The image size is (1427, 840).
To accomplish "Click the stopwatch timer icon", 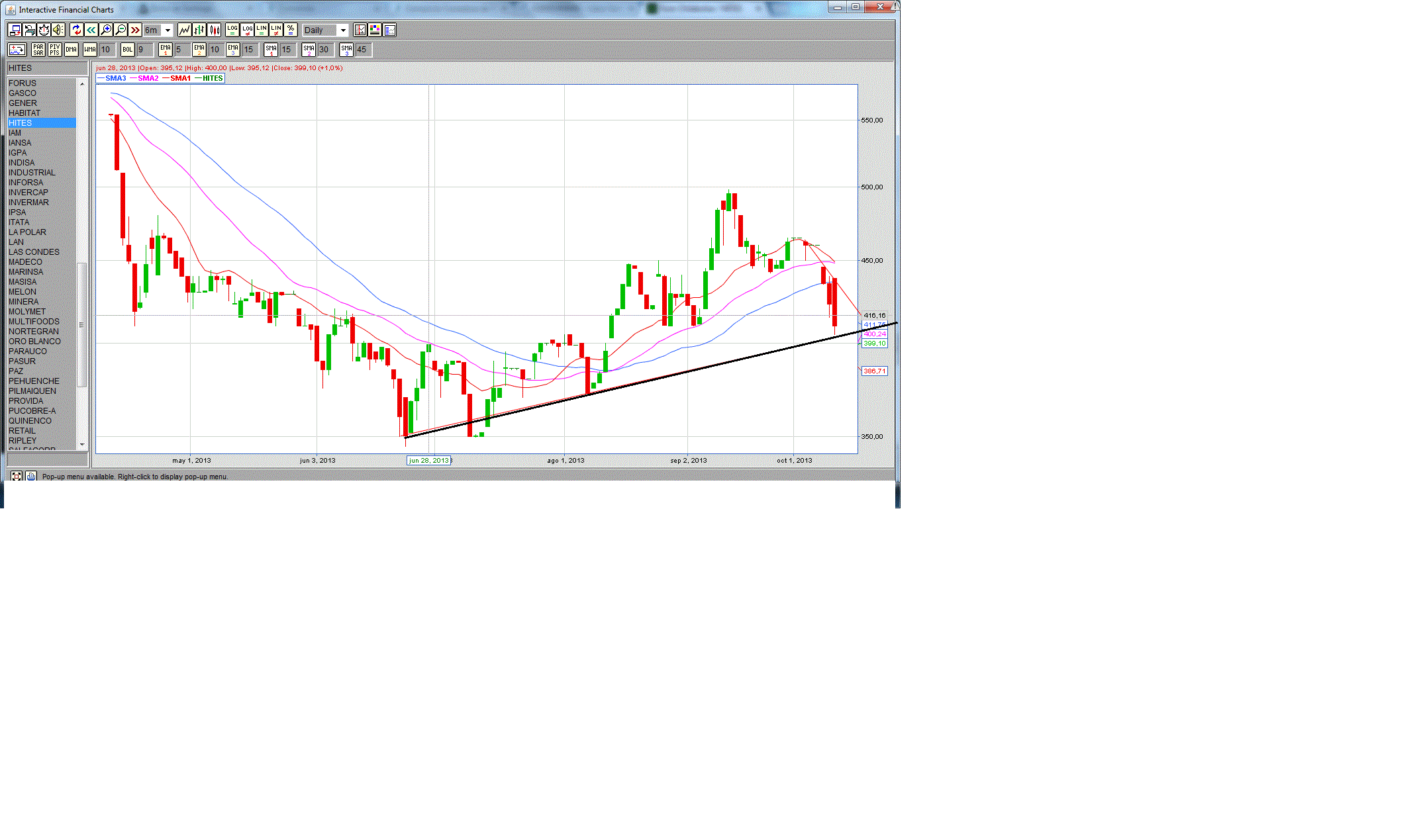I will [x=44, y=30].
